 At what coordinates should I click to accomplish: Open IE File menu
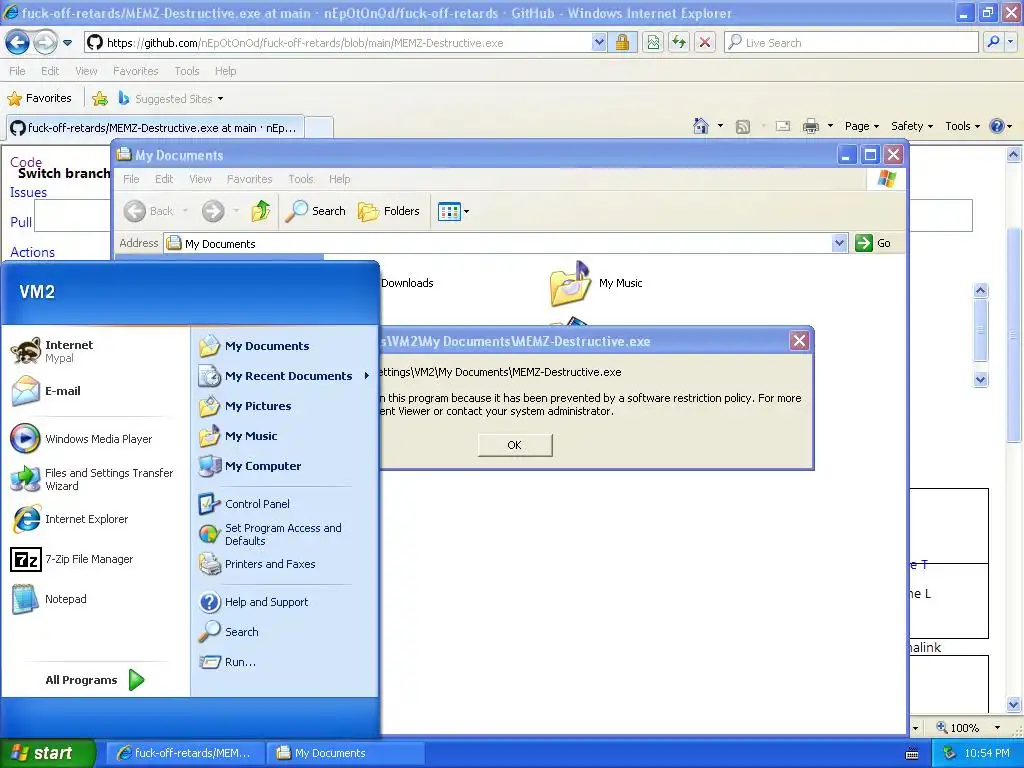[17, 71]
